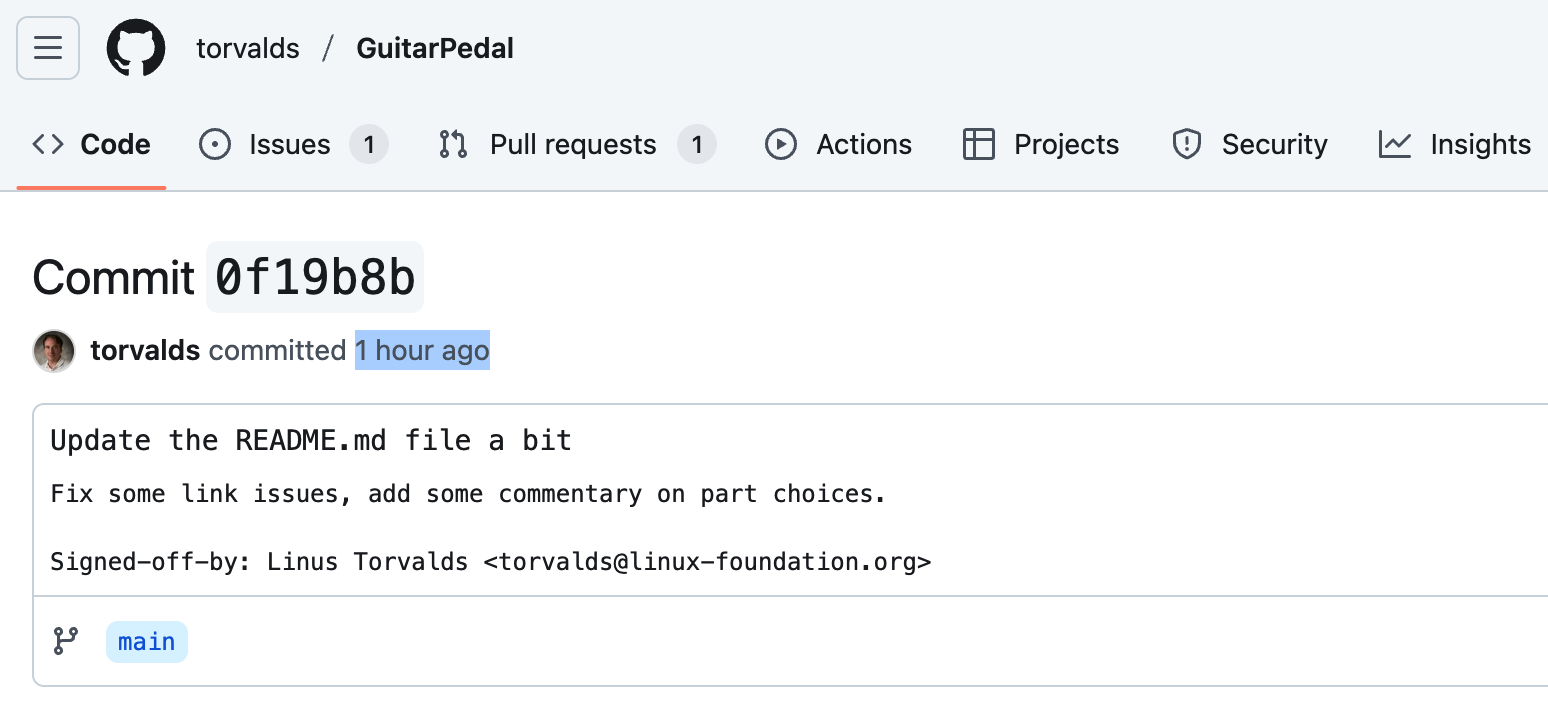Viewport: 1548px width, 702px height.
Task: Open the hamburger navigation menu
Action: (x=48, y=48)
